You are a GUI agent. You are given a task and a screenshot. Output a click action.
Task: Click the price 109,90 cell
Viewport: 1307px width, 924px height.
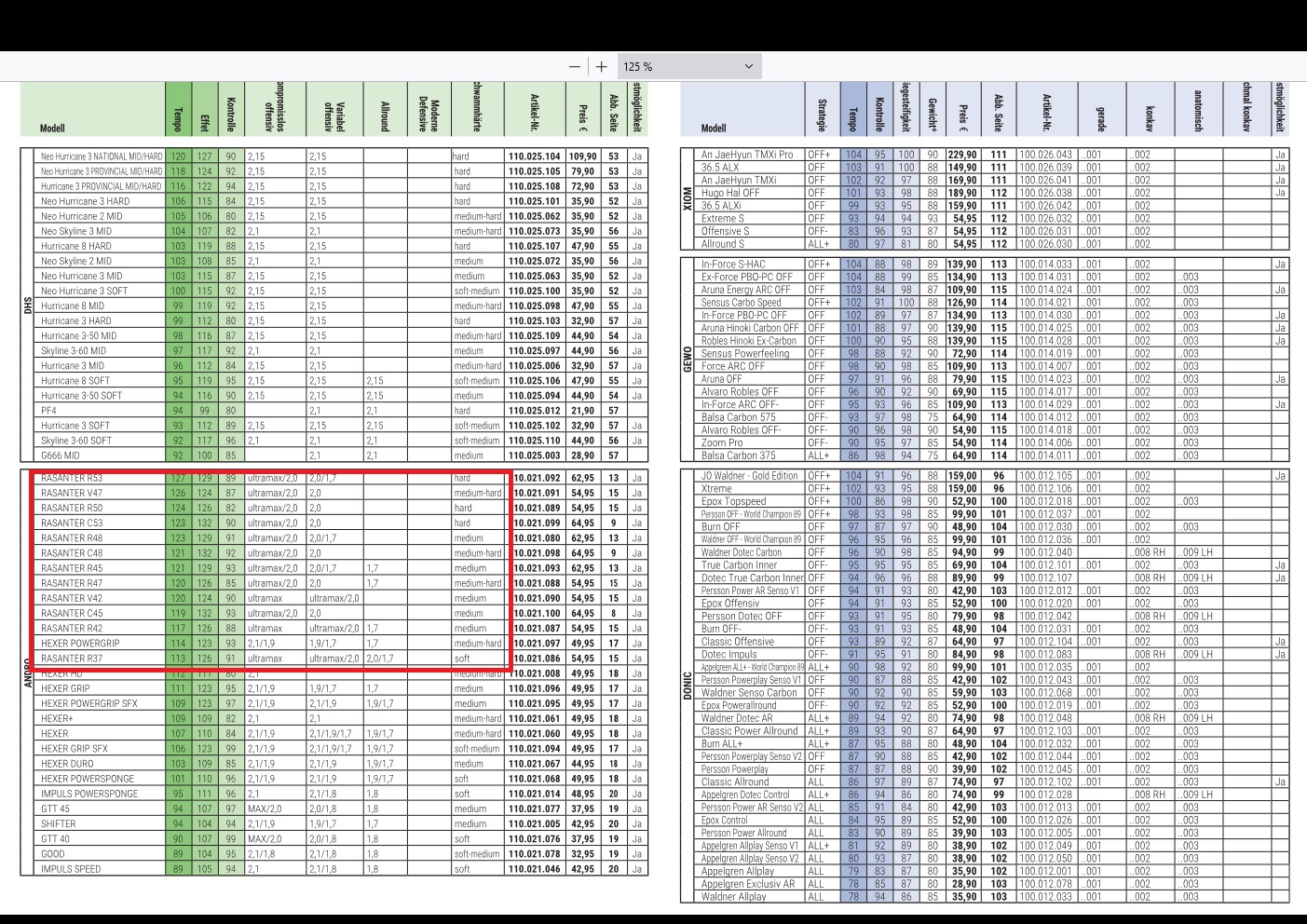[x=583, y=156]
